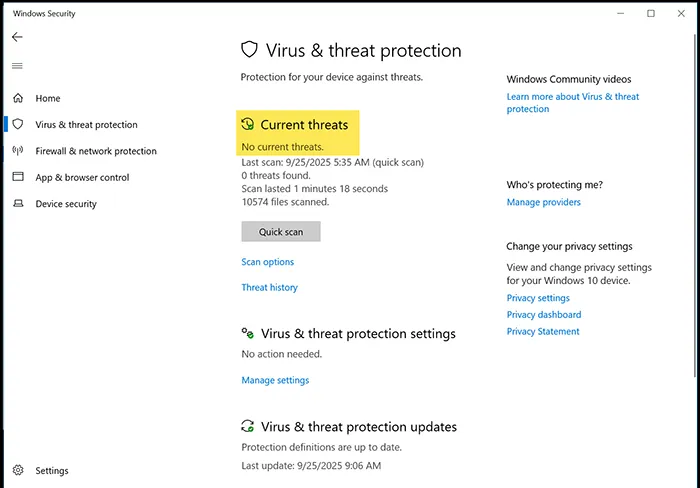Click the protection updates refresh icon

click(x=248, y=427)
